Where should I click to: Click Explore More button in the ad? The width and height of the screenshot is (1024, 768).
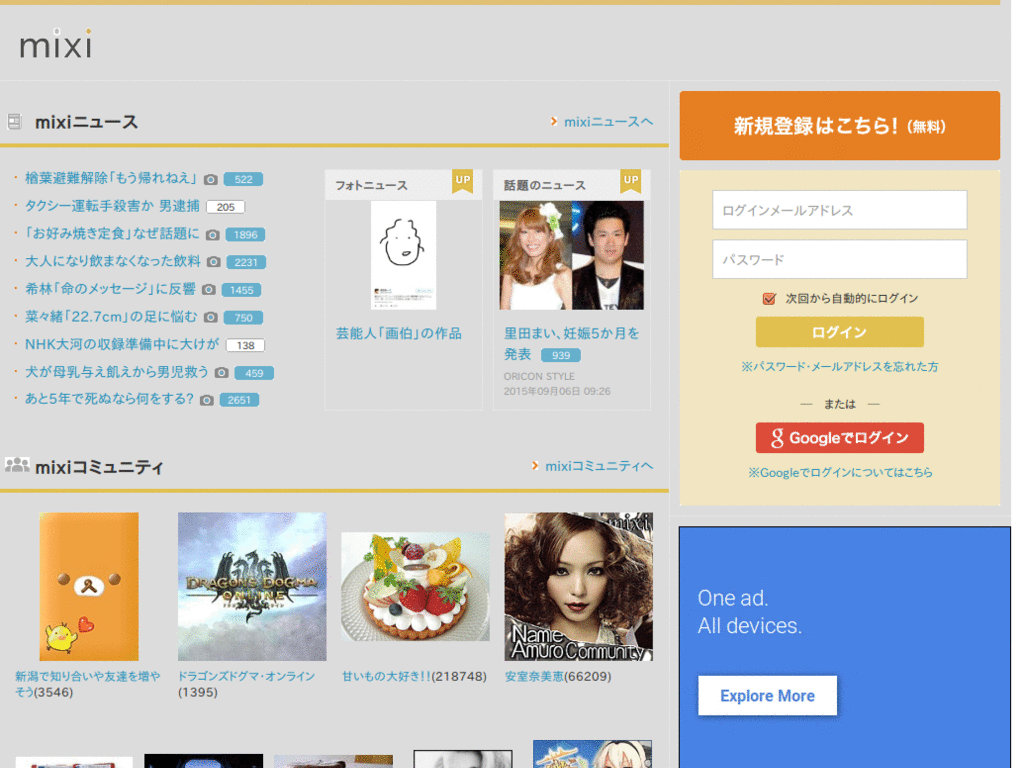pyautogui.click(x=767, y=696)
